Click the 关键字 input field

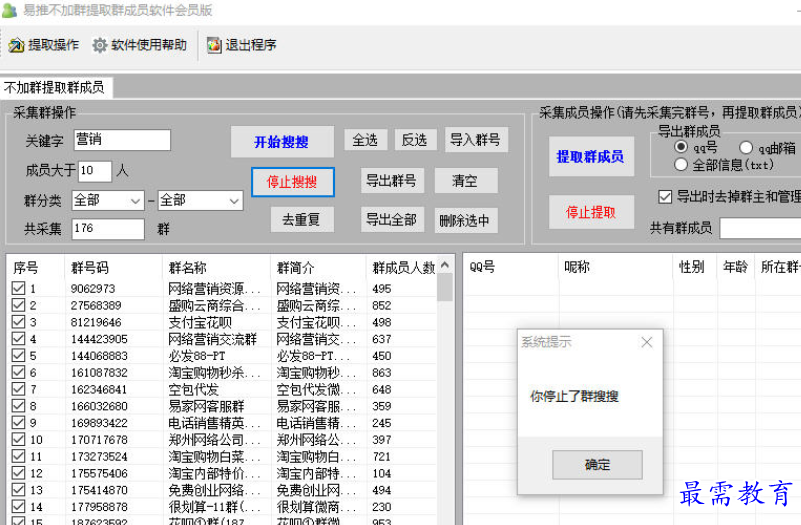click(122, 140)
